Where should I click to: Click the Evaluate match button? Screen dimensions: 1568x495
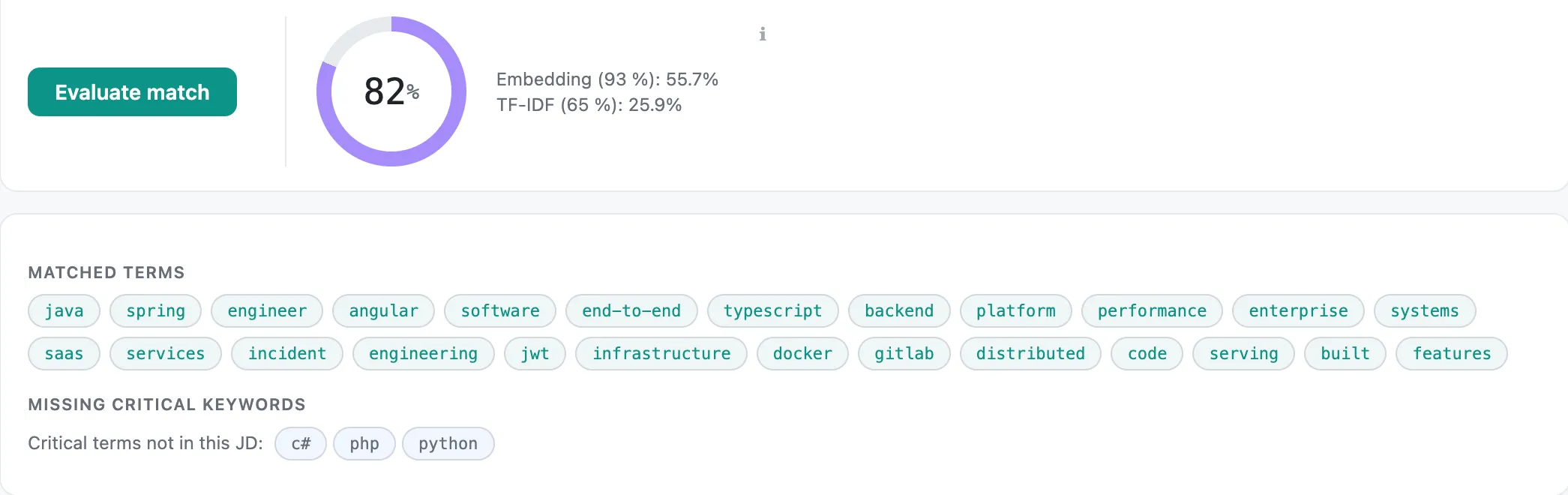tap(132, 91)
